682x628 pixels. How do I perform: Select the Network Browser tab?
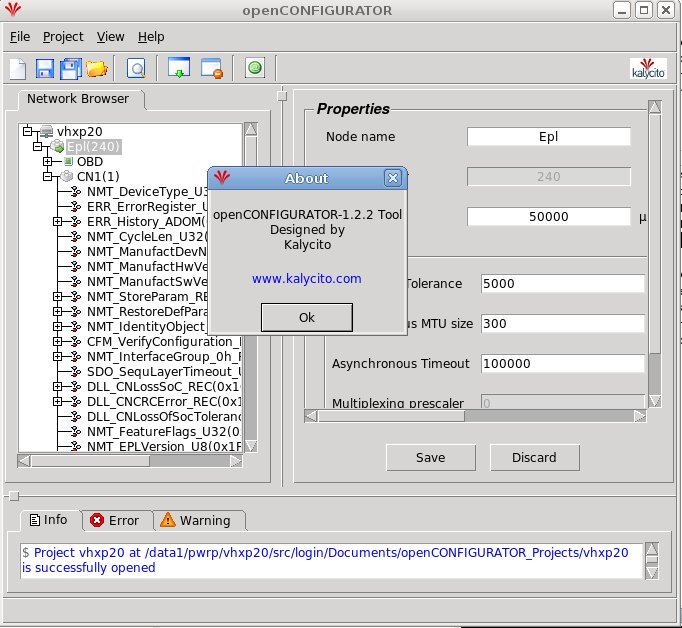(x=81, y=99)
